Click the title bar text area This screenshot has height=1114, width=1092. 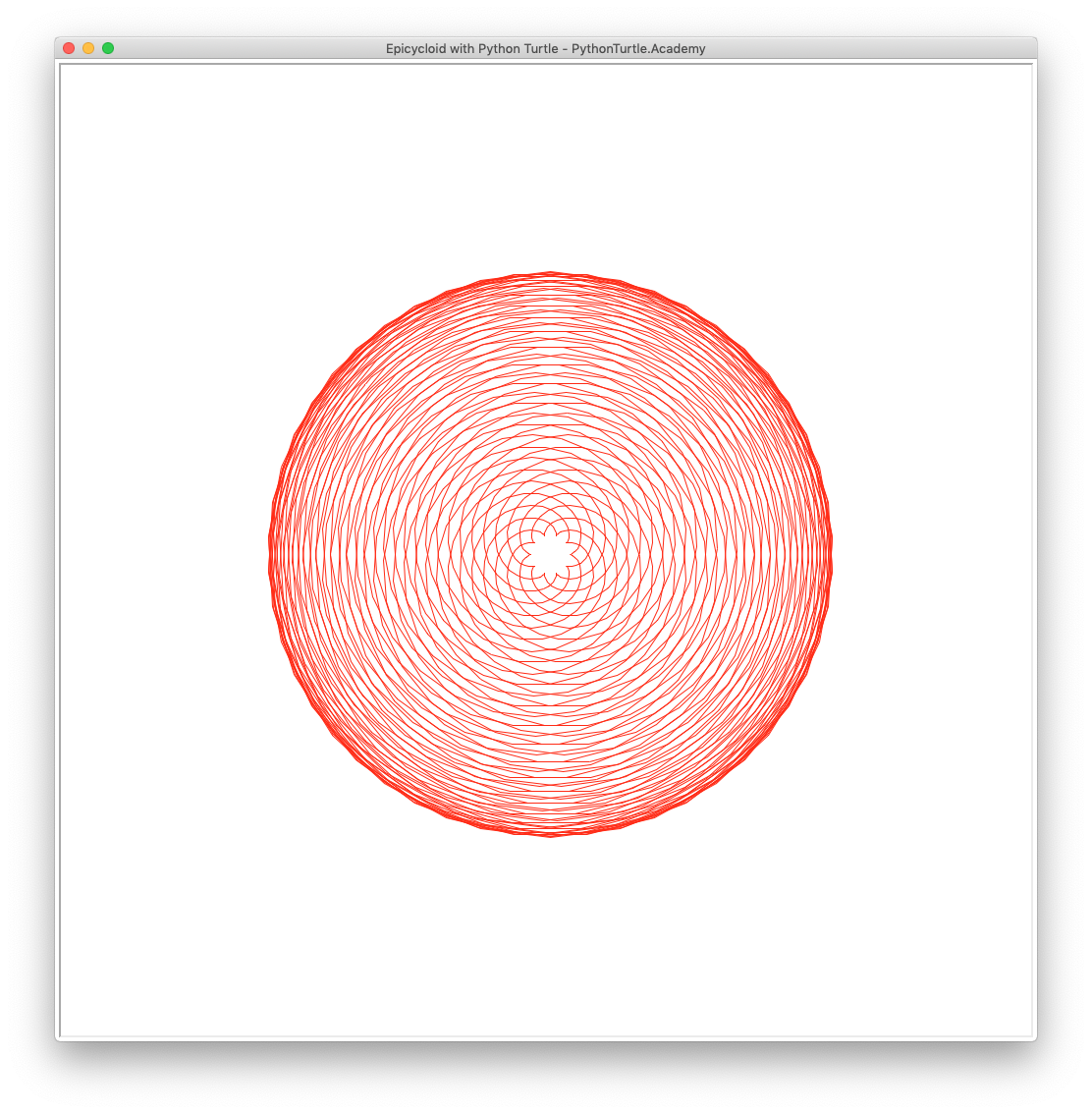click(546, 48)
